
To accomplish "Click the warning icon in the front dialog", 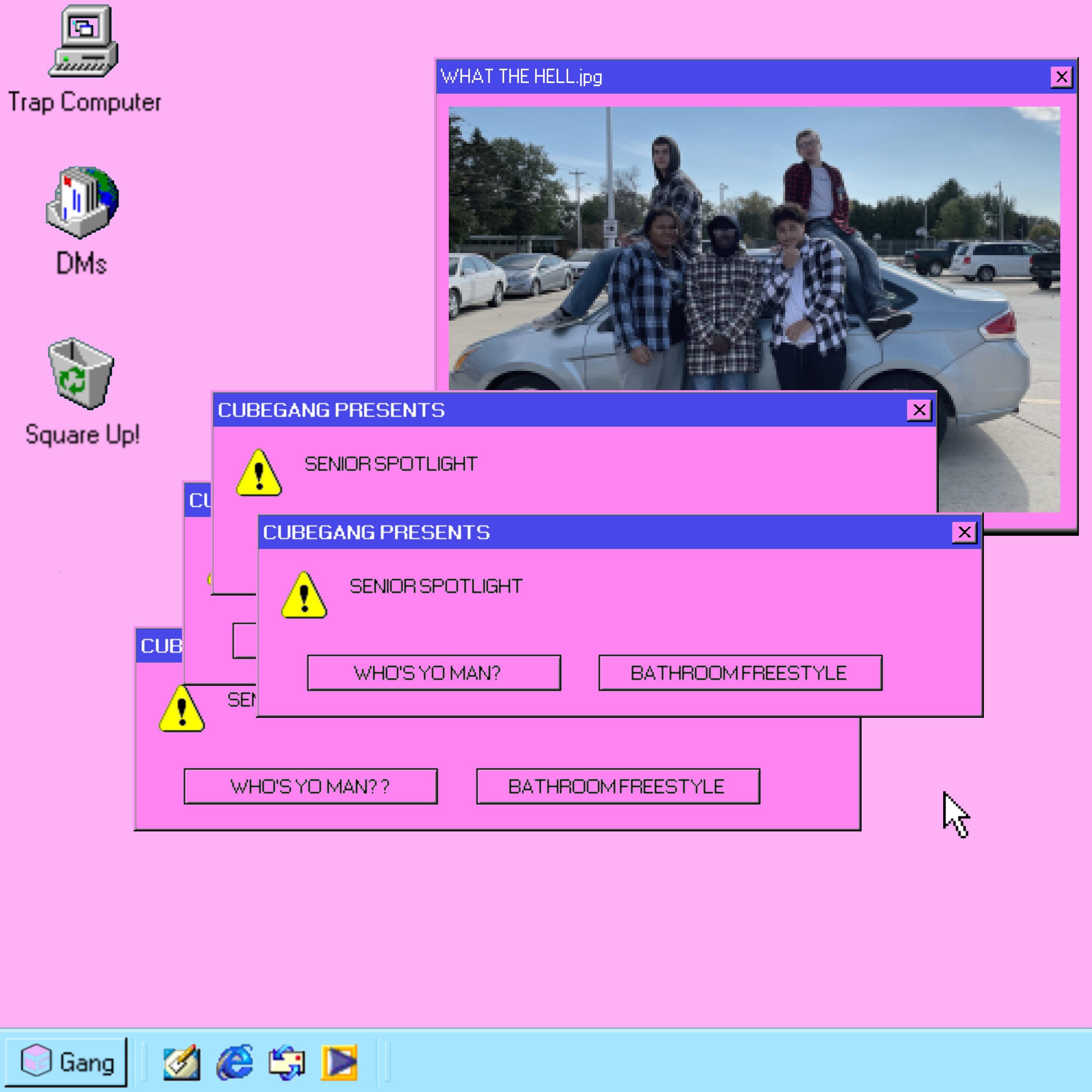I will click(304, 595).
